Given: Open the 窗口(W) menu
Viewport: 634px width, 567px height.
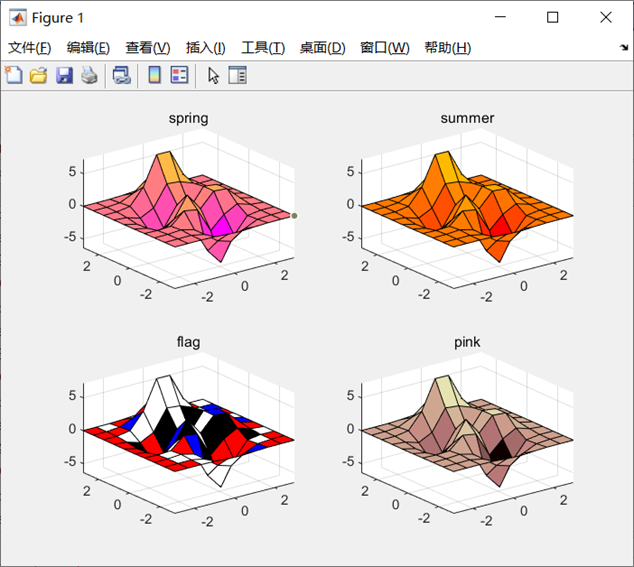Looking at the screenshot, I should pos(385,48).
